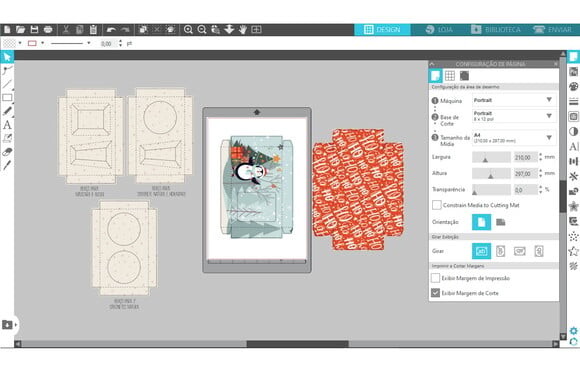Open the Image Effects half-circle icon
Image resolution: width=580 pixels, height=369 pixels.
(x=573, y=131)
